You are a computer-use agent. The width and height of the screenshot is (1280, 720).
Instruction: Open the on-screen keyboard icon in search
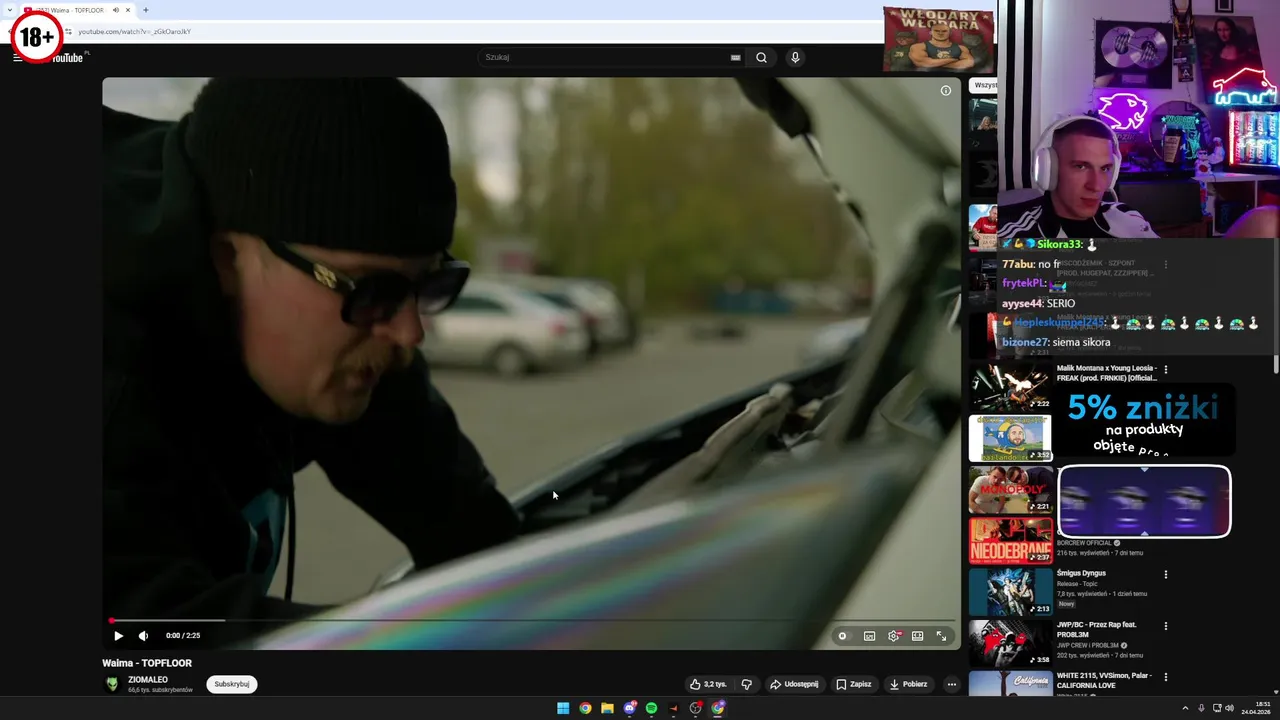[x=736, y=57]
